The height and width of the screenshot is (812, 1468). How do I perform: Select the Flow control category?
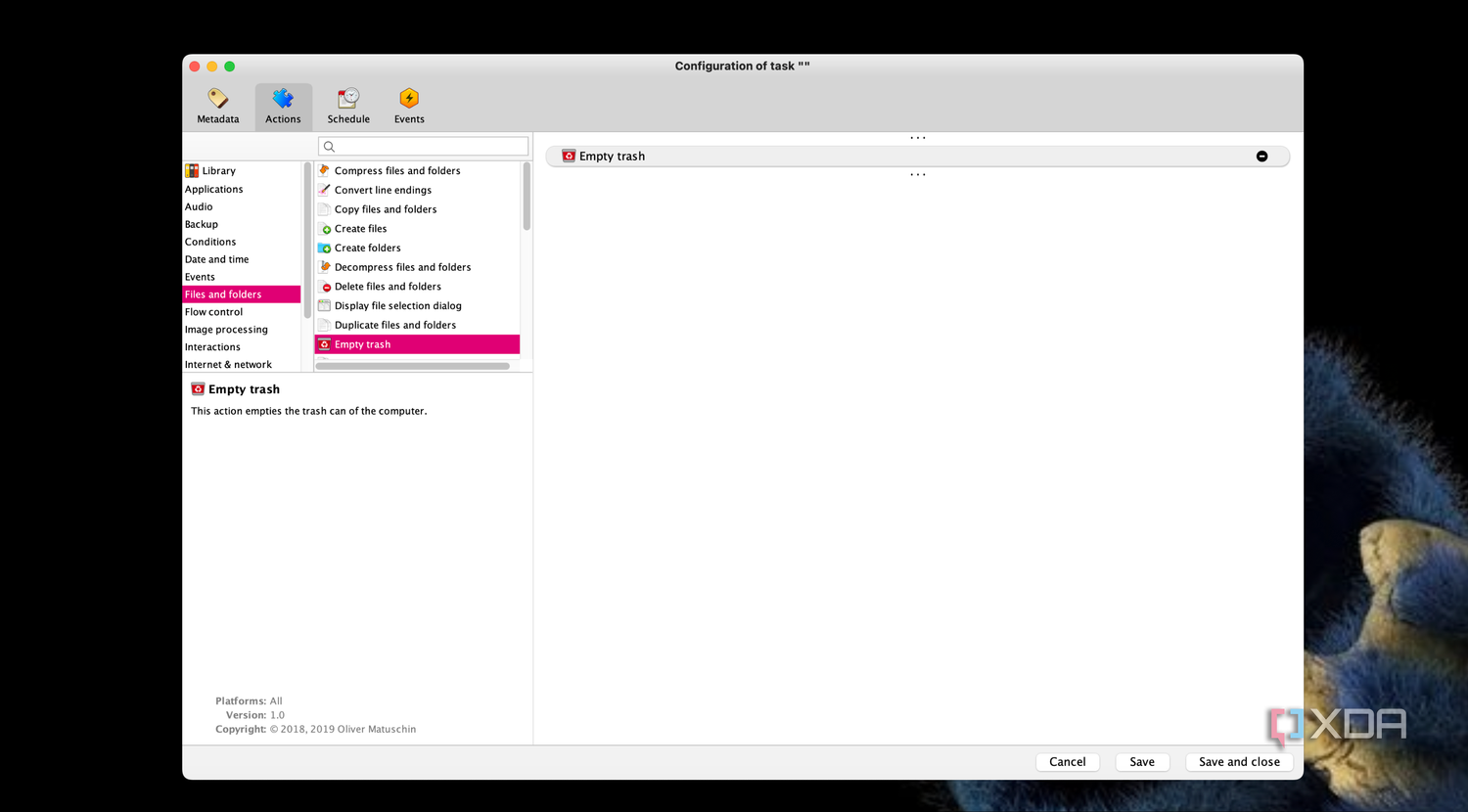[x=242, y=312]
